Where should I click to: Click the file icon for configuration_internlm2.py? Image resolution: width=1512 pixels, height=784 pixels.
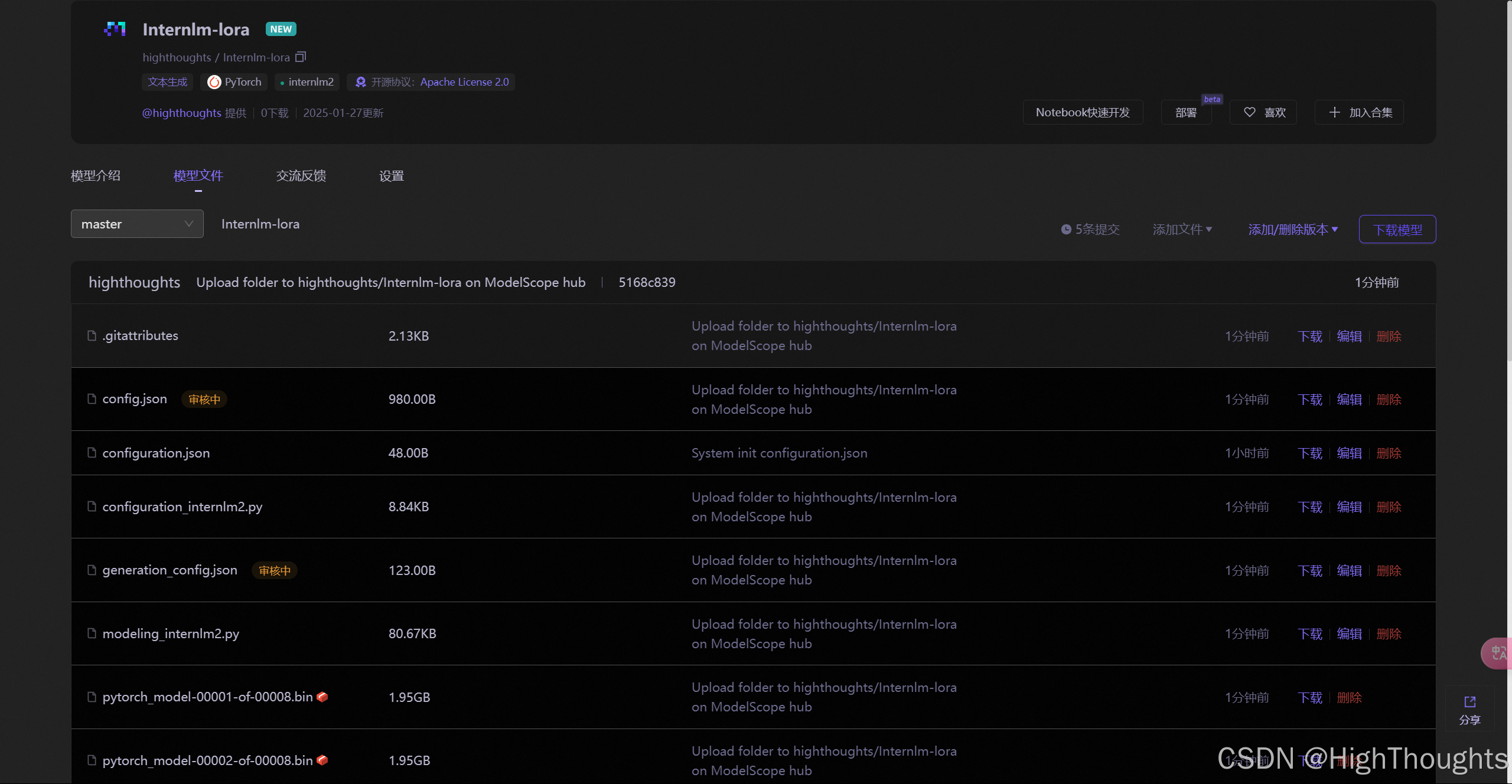click(x=92, y=506)
